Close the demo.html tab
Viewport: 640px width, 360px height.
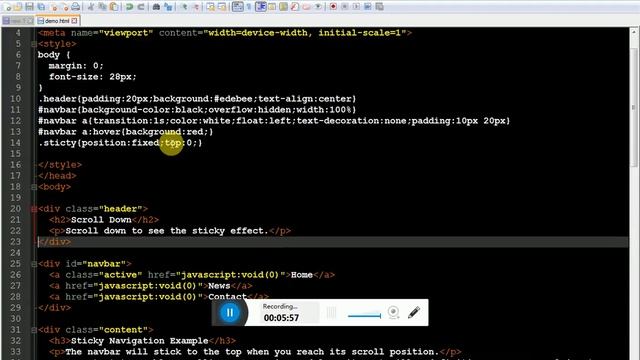74,20
